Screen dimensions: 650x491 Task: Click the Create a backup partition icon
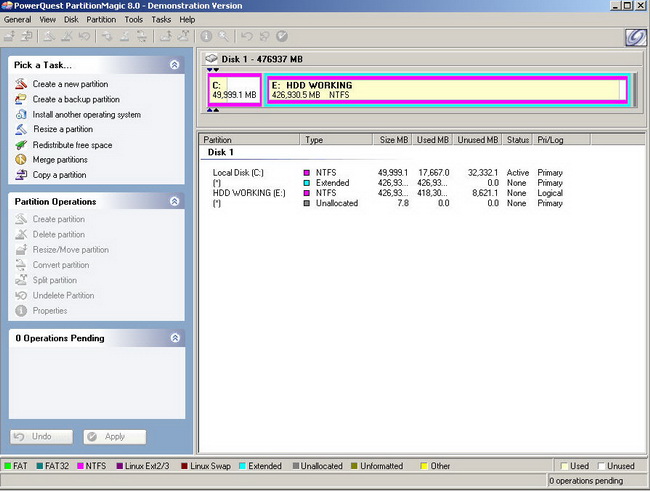tap(21, 99)
